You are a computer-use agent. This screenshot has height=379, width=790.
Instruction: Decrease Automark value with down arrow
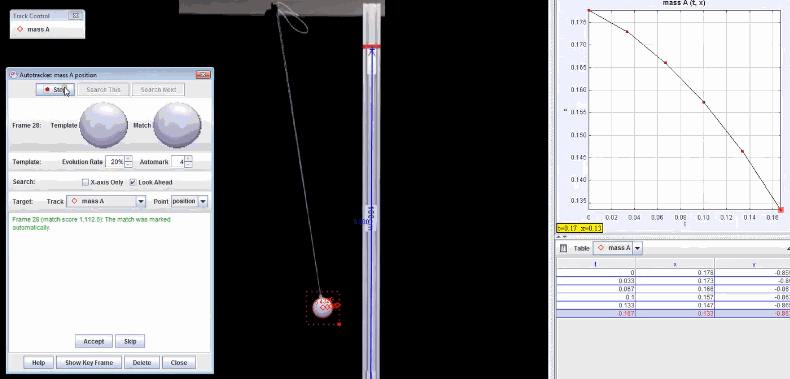[188, 165]
